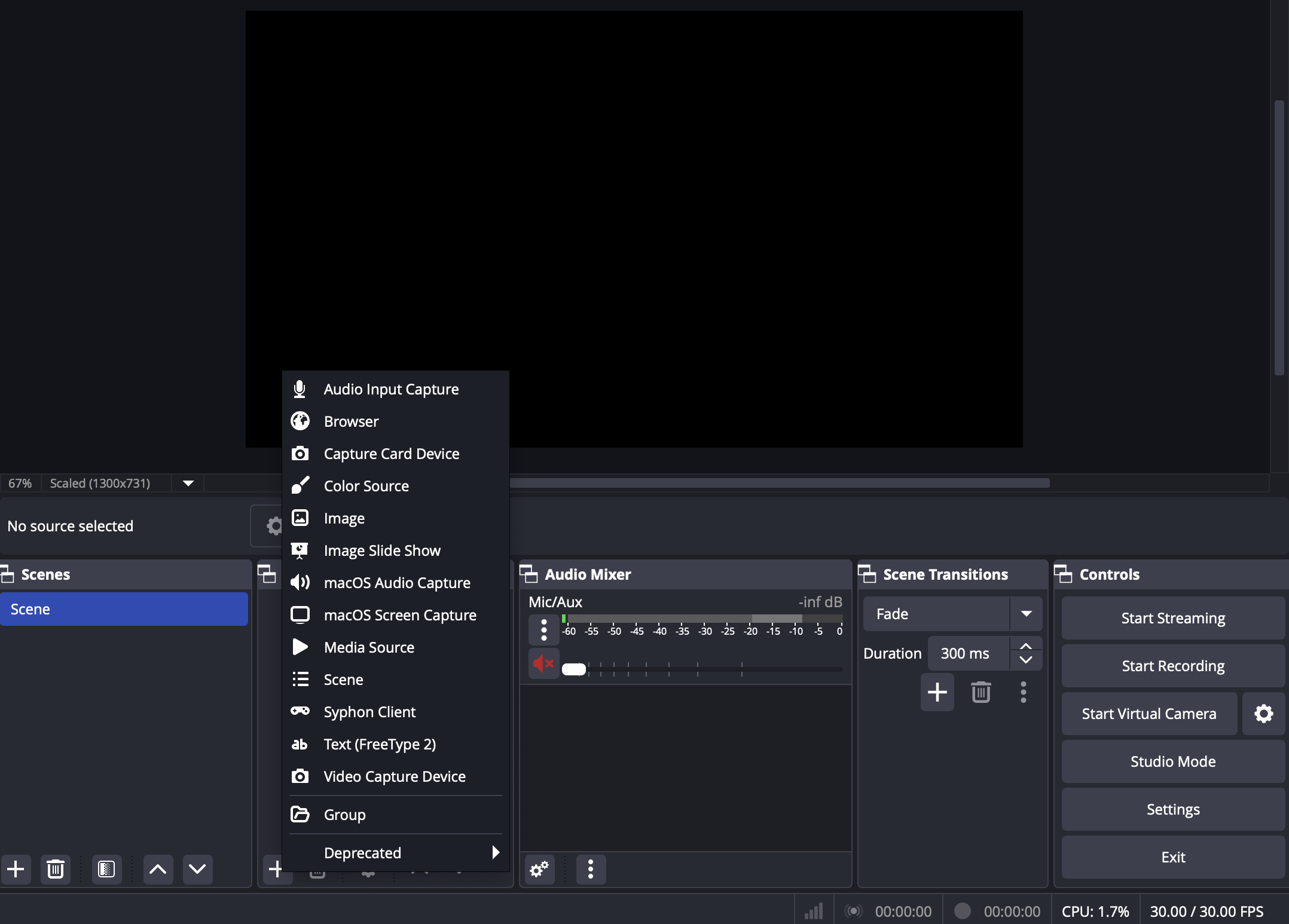Toggle Studio Mode
The image size is (1289, 924).
[x=1172, y=761]
